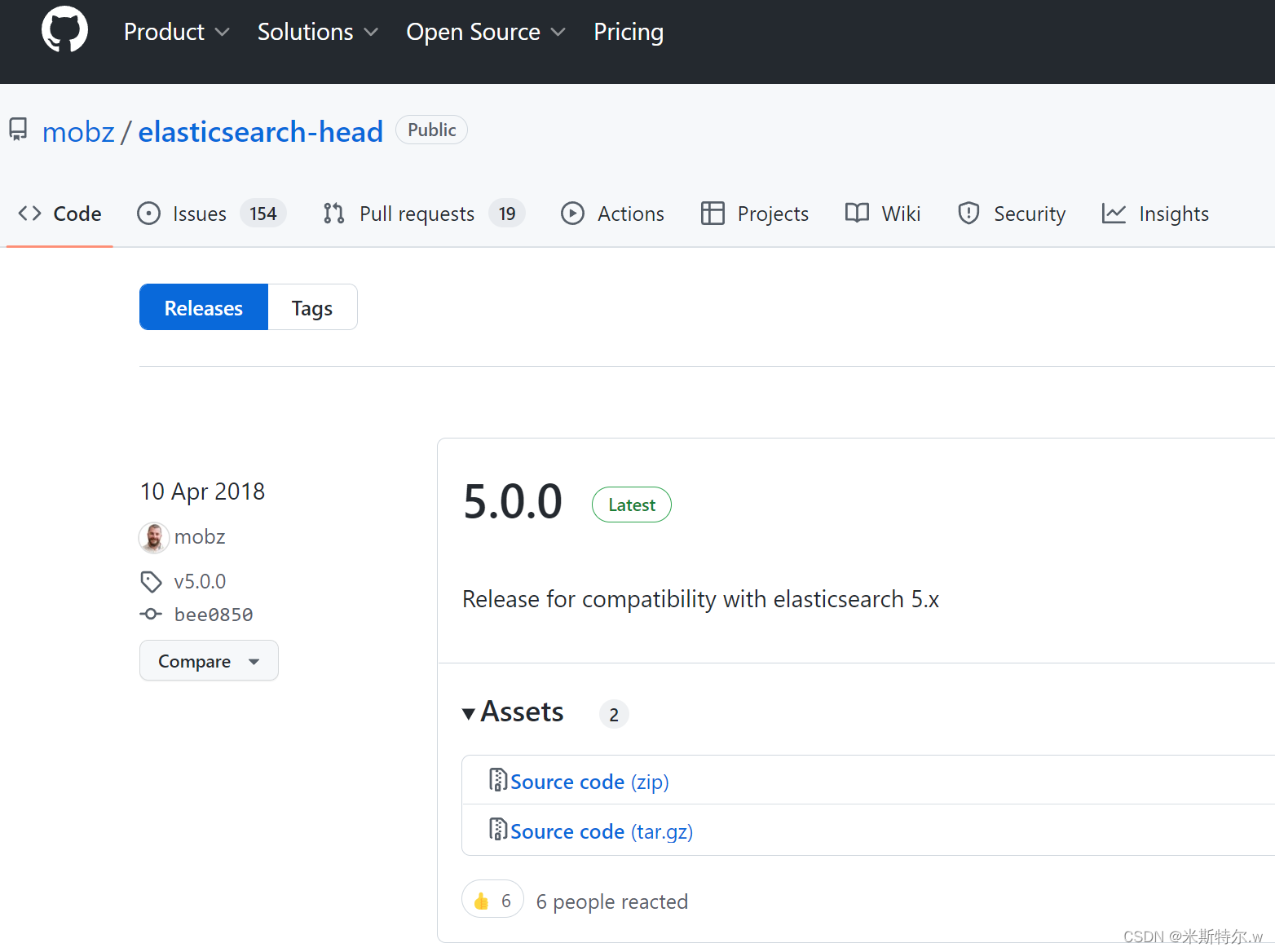Click the Security shield icon
Image resolution: width=1275 pixels, height=952 pixels.
pos(968,214)
